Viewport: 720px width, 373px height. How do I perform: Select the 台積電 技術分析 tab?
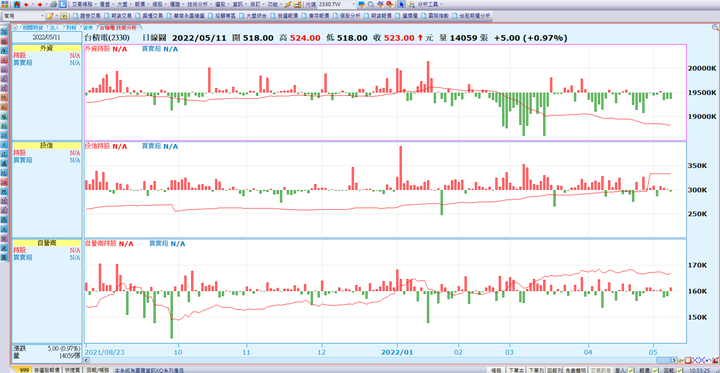(x=118, y=28)
